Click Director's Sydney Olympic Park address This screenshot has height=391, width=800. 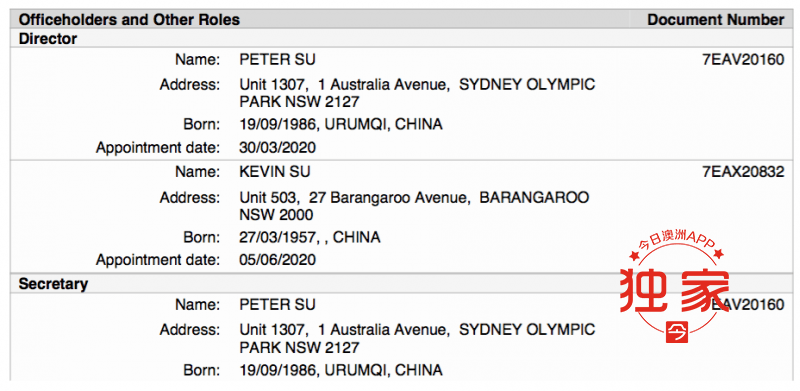click(417, 93)
